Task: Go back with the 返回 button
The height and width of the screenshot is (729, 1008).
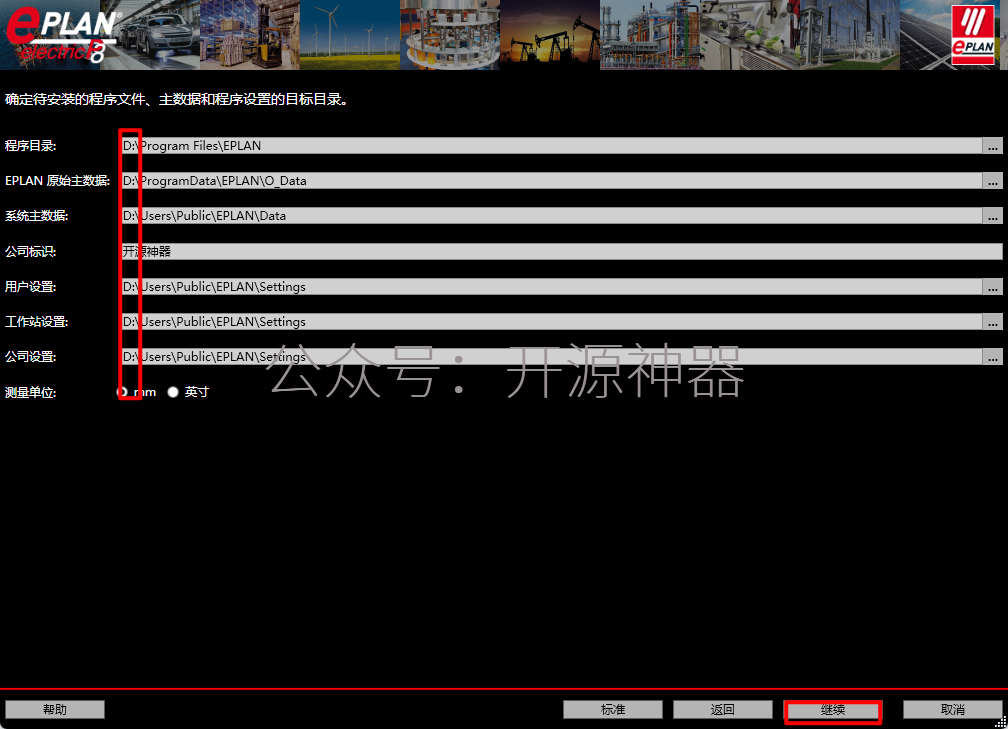Action: point(723,709)
